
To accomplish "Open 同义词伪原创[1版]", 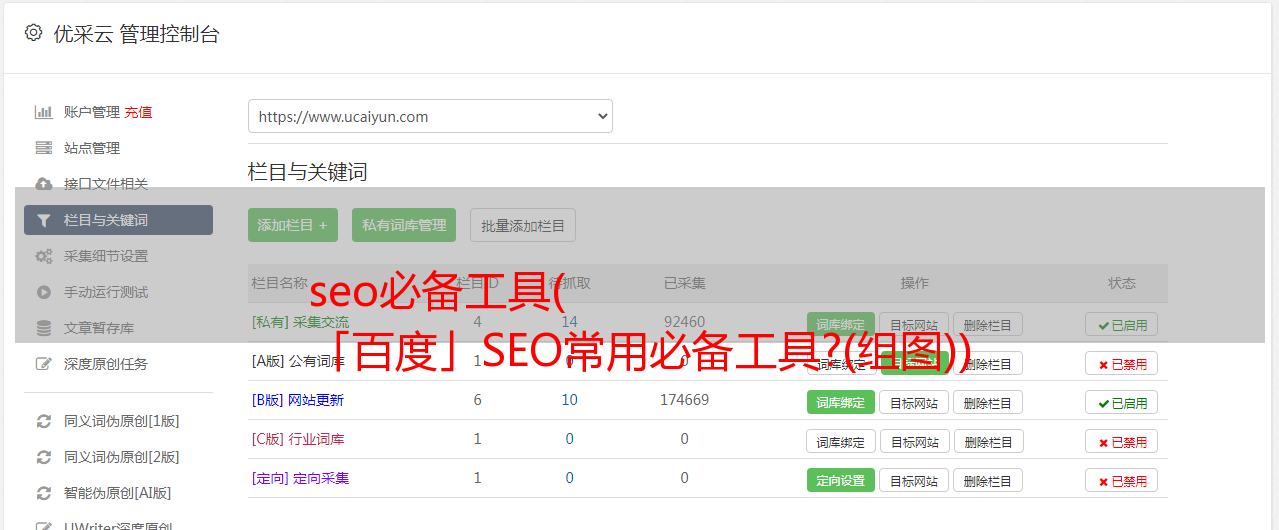I will point(122,421).
